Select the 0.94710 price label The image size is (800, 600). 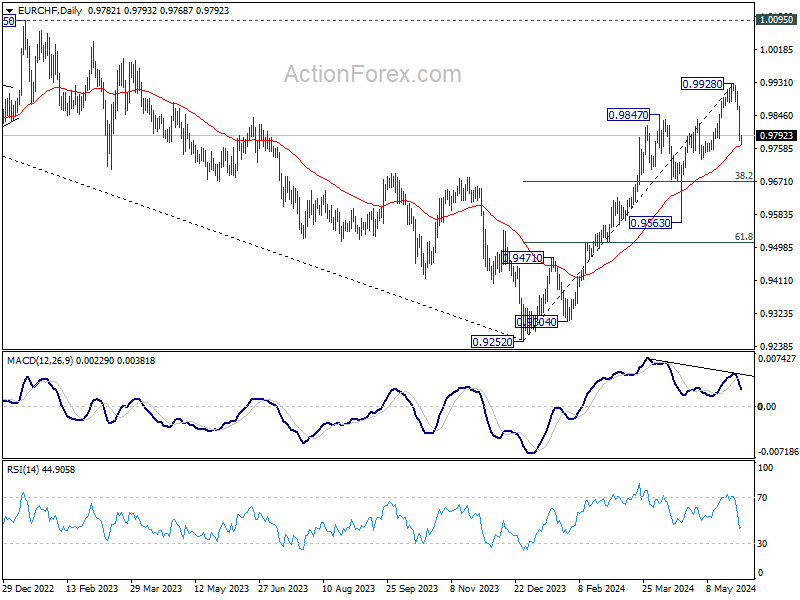pyautogui.click(x=523, y=258)
